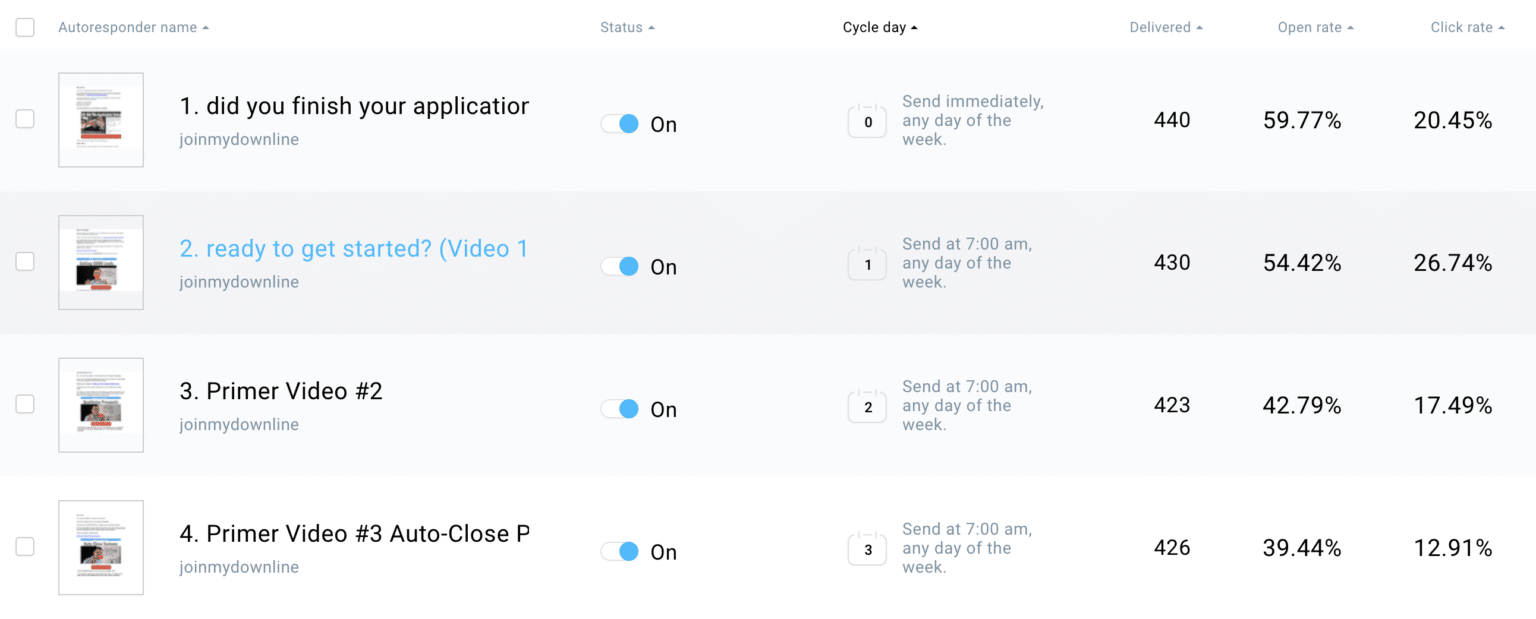Sort the list by Click rate
1536x619 pixels.
(x=1501, y=27)
